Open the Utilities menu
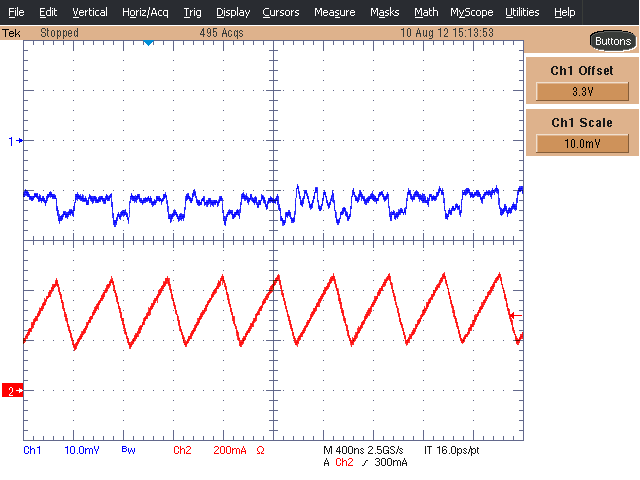This screenshot has width=640, height=480. [x=522, y=12]
